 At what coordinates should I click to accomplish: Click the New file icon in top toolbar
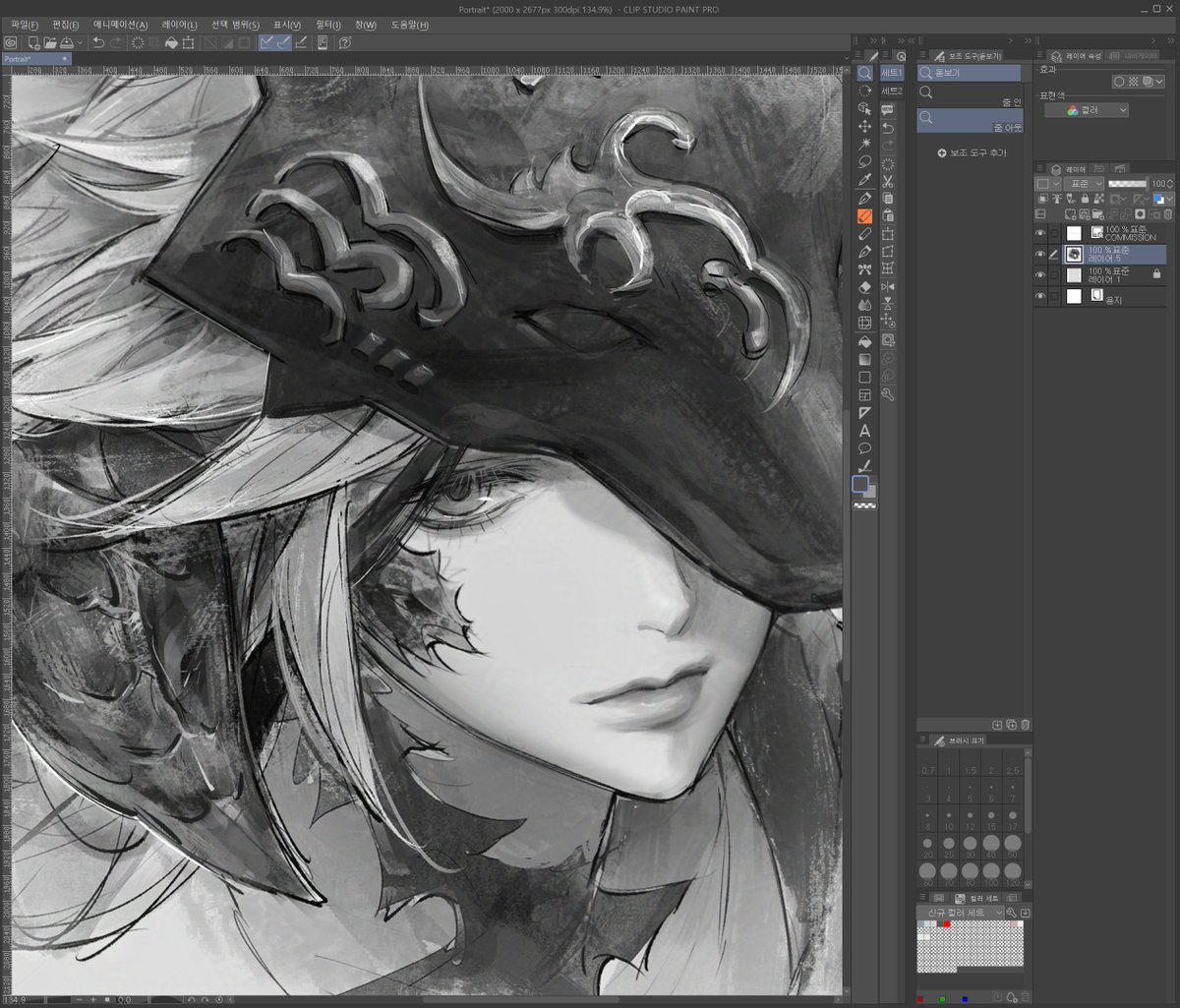(33, 42)
